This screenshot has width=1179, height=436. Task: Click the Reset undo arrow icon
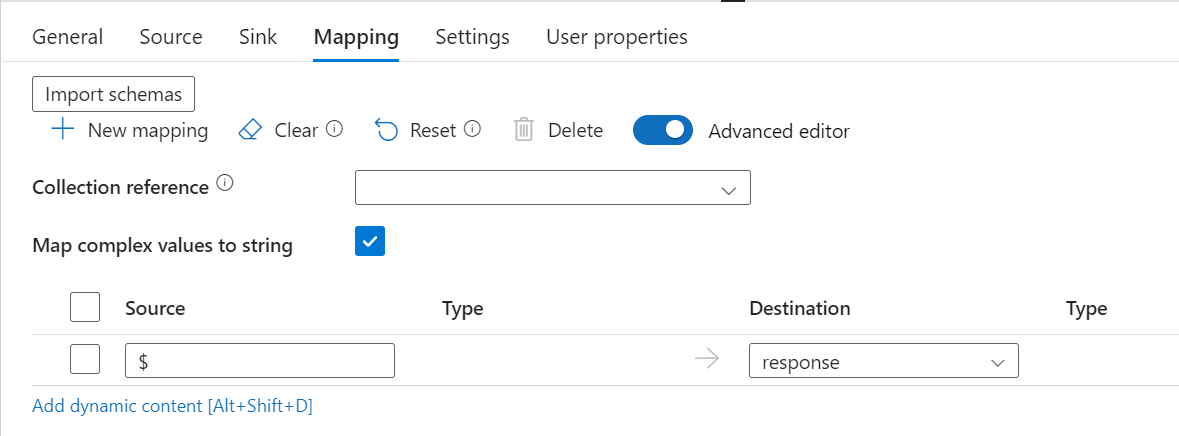tap(386, 130)
